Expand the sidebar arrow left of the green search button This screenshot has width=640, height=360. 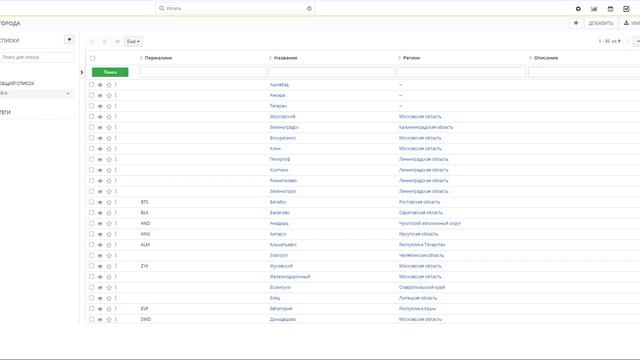[x=82, y=72]
